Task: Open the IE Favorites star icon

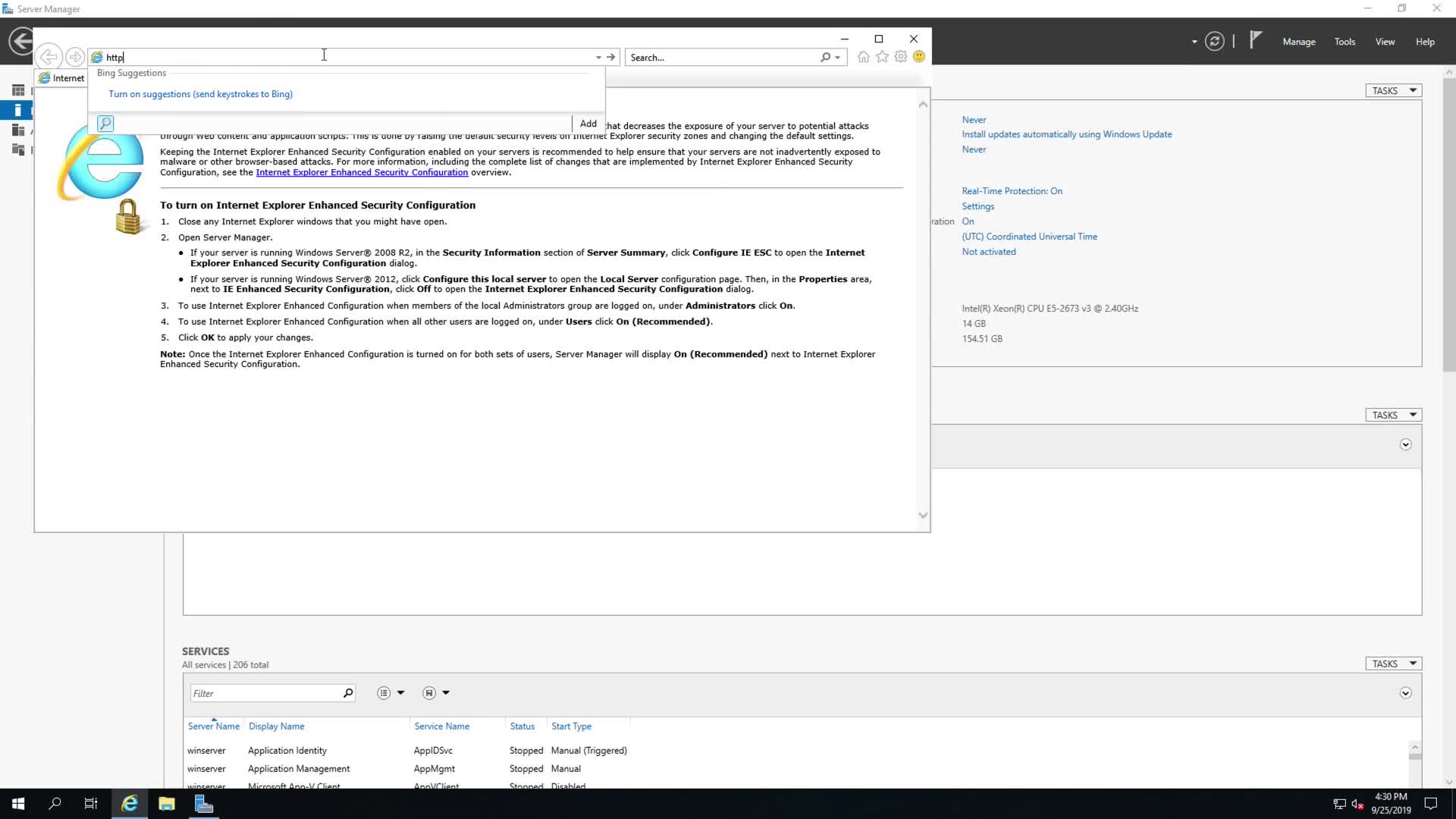Action: [x=882, y=57]
